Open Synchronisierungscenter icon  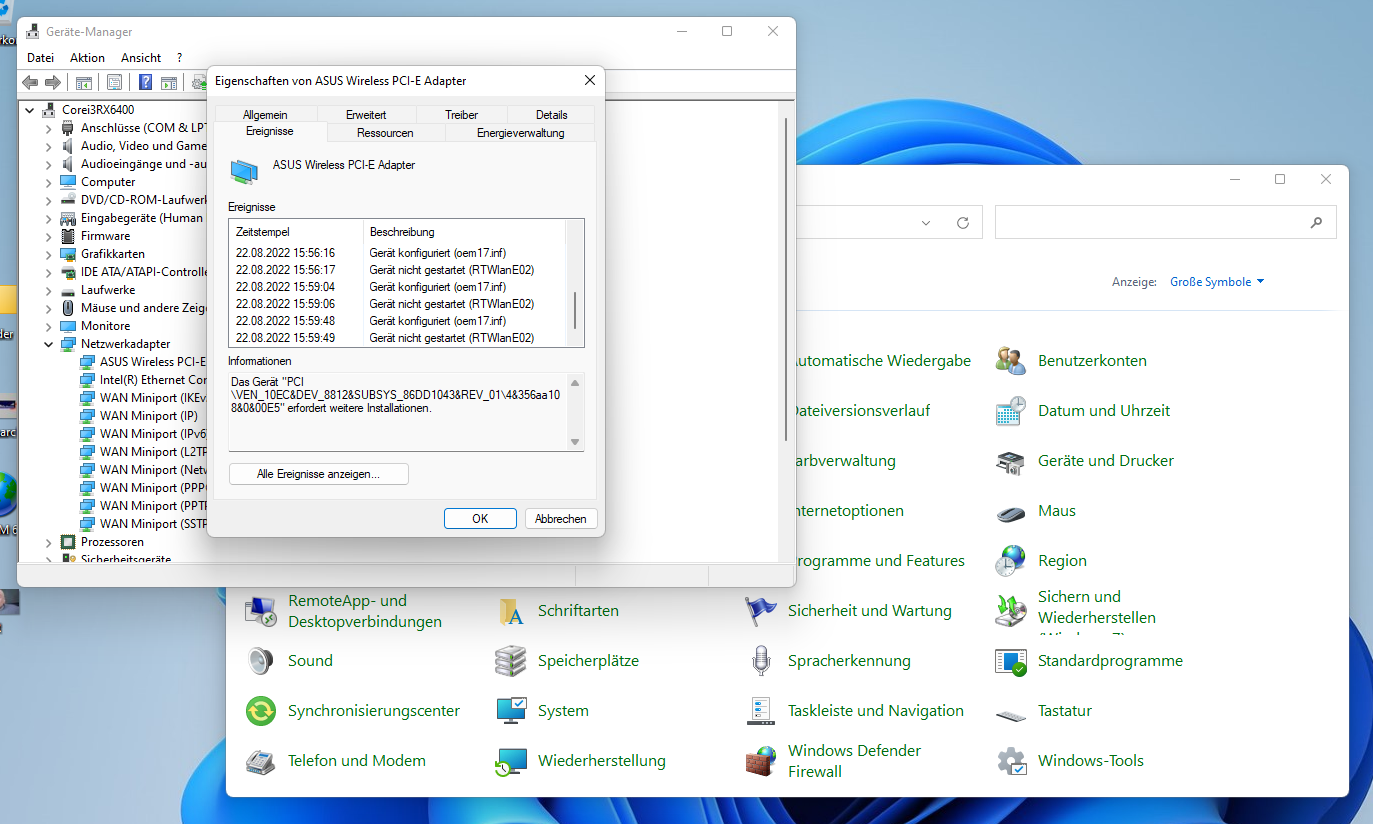click(261, 711)
